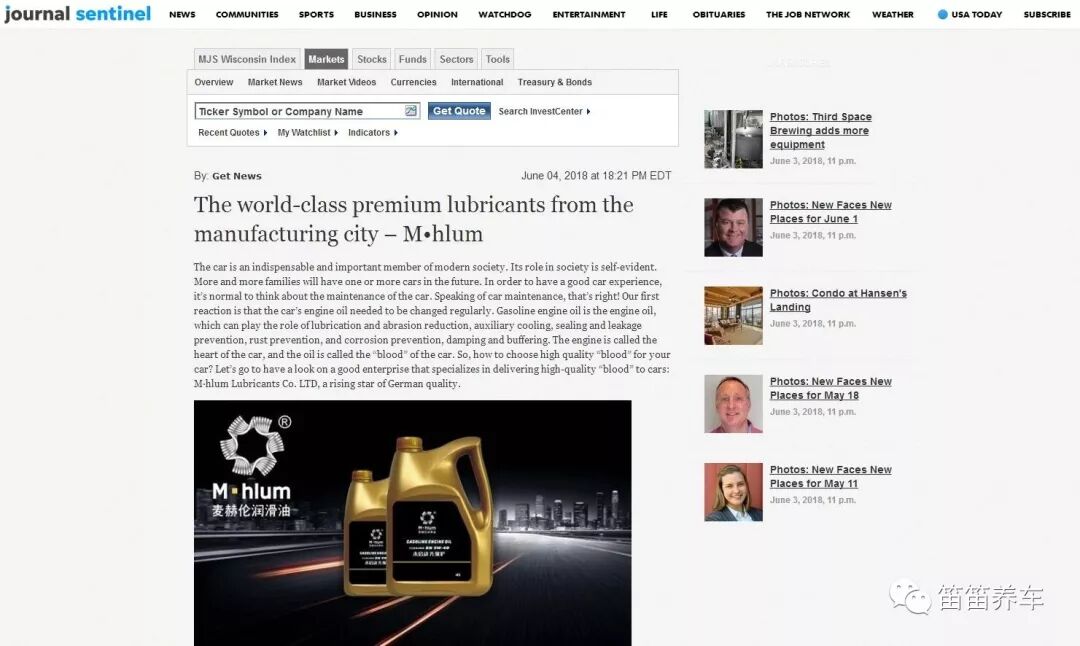Switch to the Stocks tab

tap(372, 59)
